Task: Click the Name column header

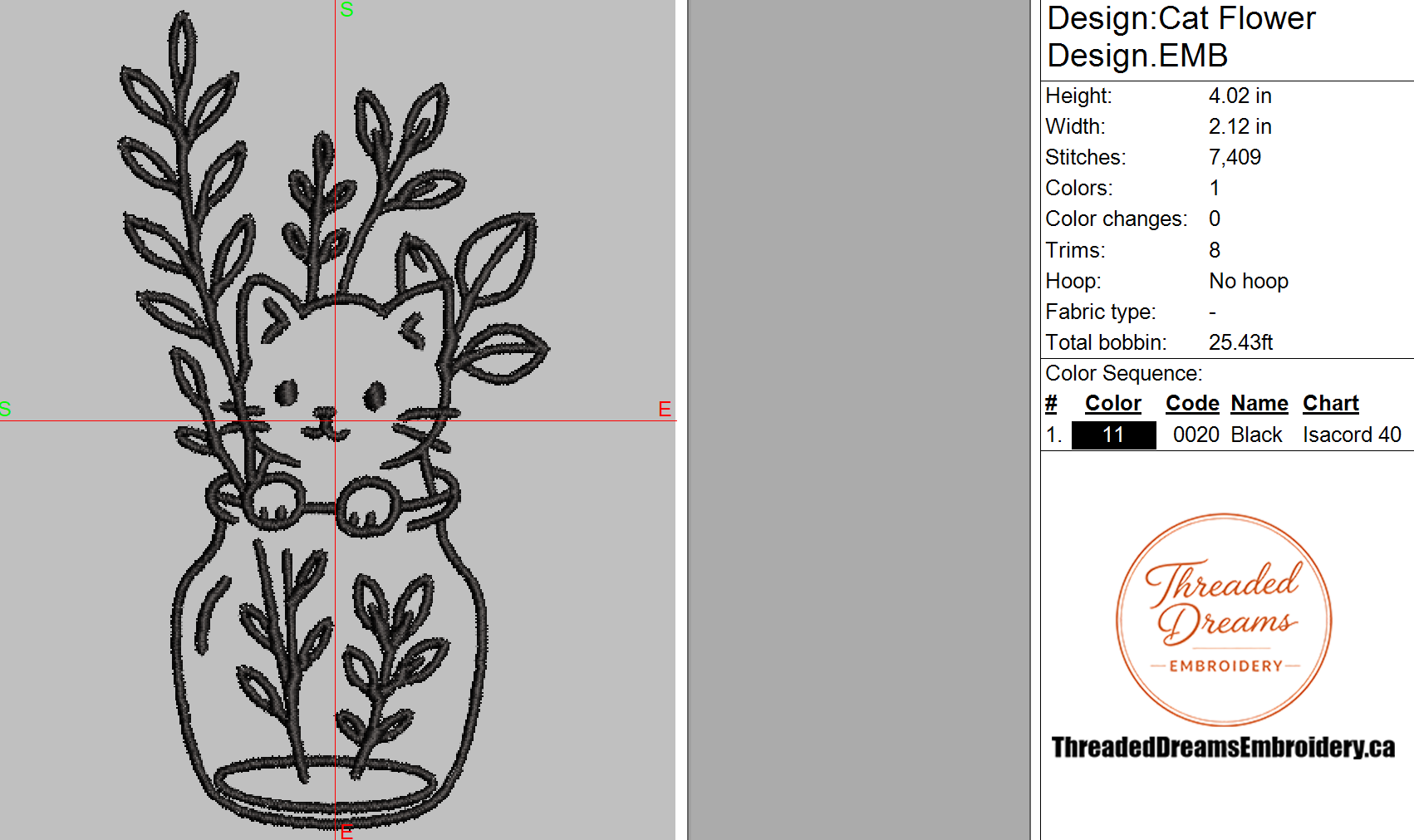Action: [x=1259, y=403]
